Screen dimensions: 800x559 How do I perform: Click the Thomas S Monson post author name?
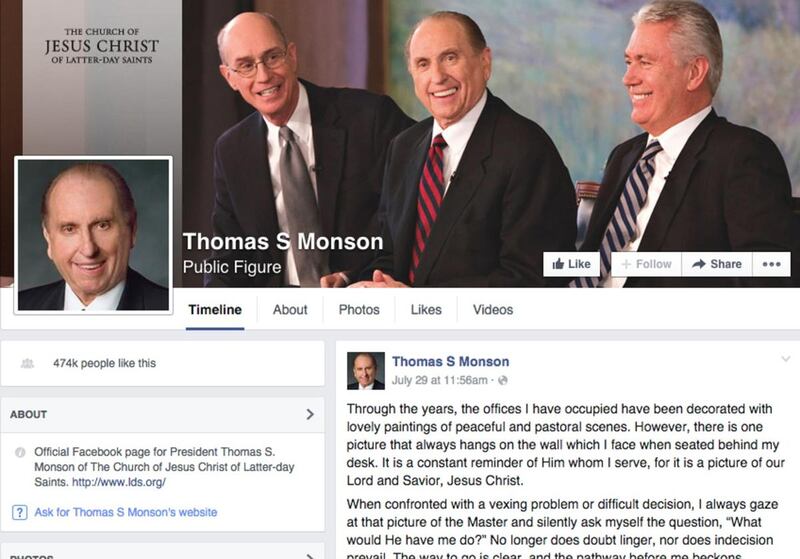click(x=451, y=362)
